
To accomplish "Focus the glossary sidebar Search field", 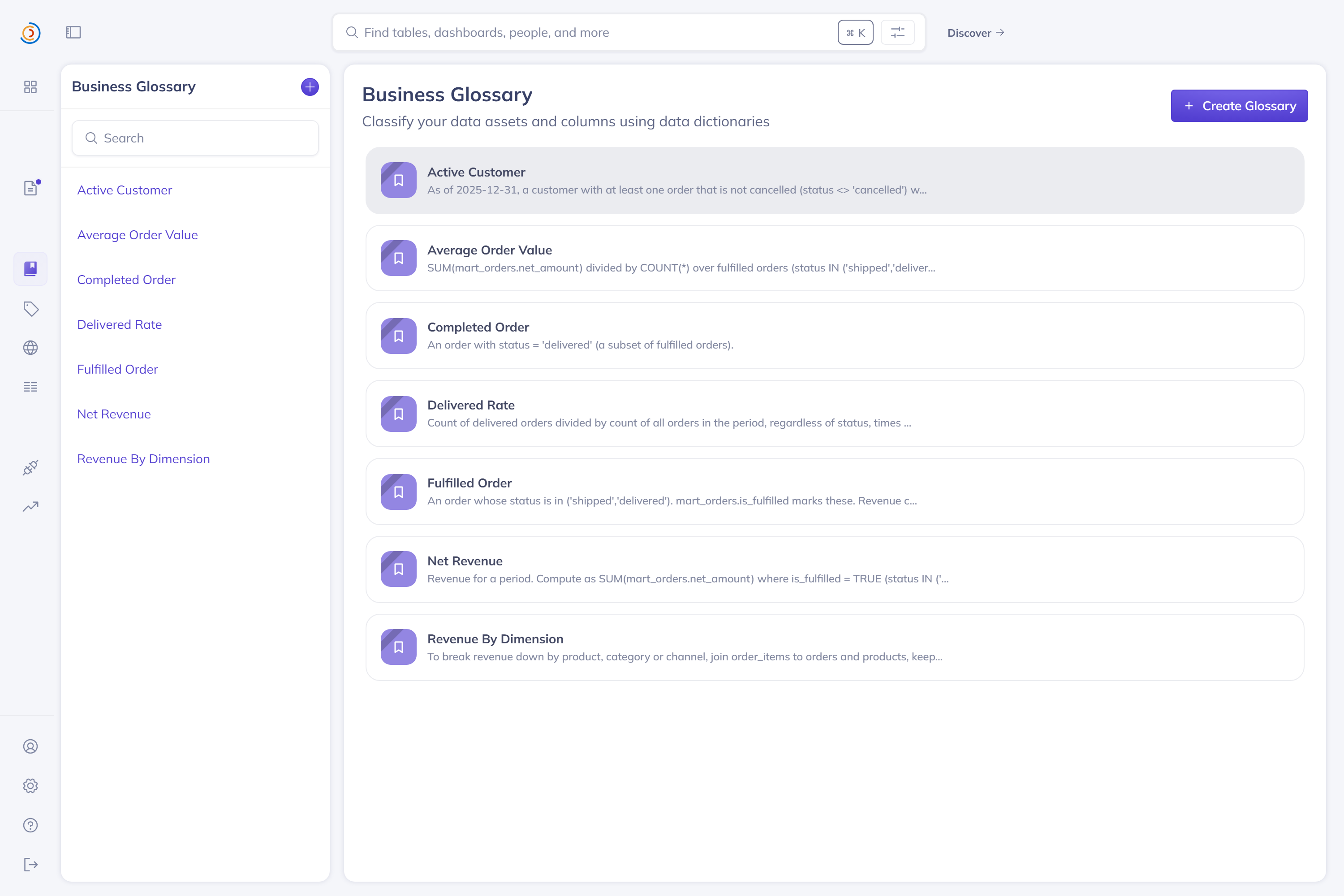I will pyautogui.click(x=195, y=138).
